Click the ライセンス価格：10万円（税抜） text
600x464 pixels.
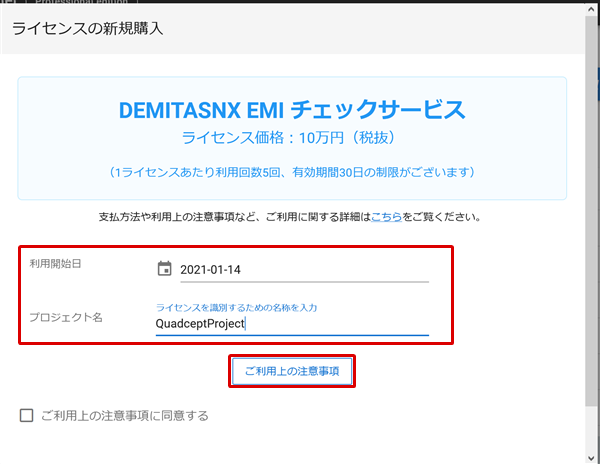point(289,138)
